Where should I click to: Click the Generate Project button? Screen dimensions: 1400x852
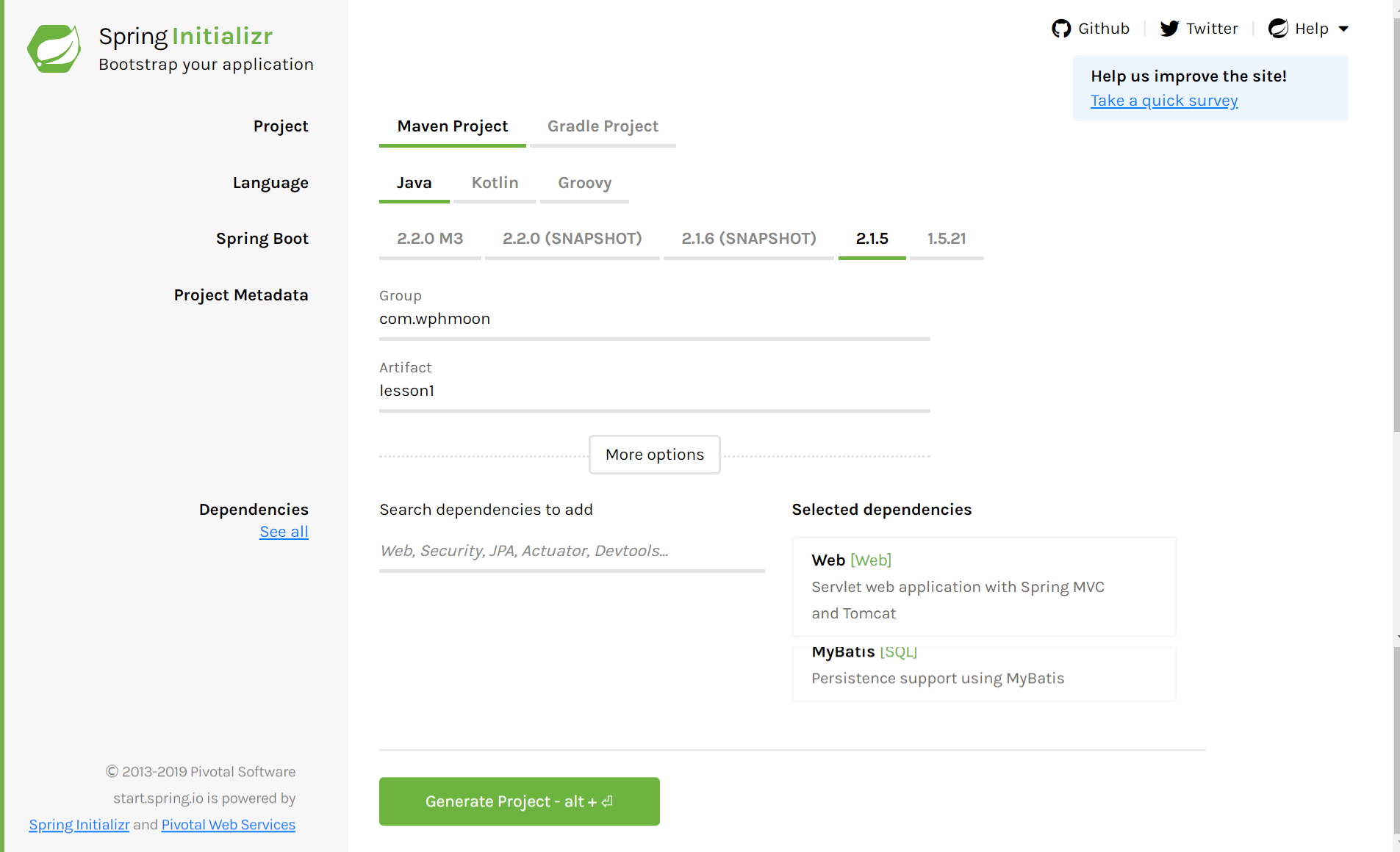[519, 801]
